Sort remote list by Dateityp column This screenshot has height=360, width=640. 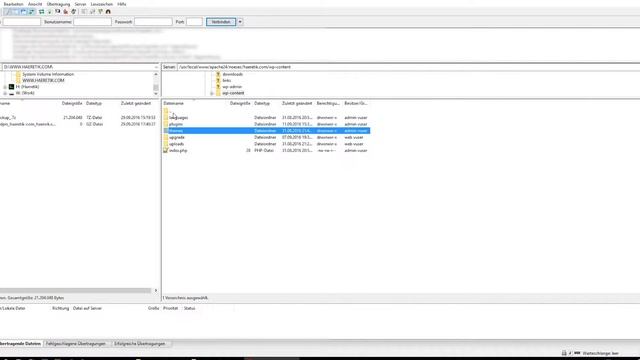pos(262,104)
